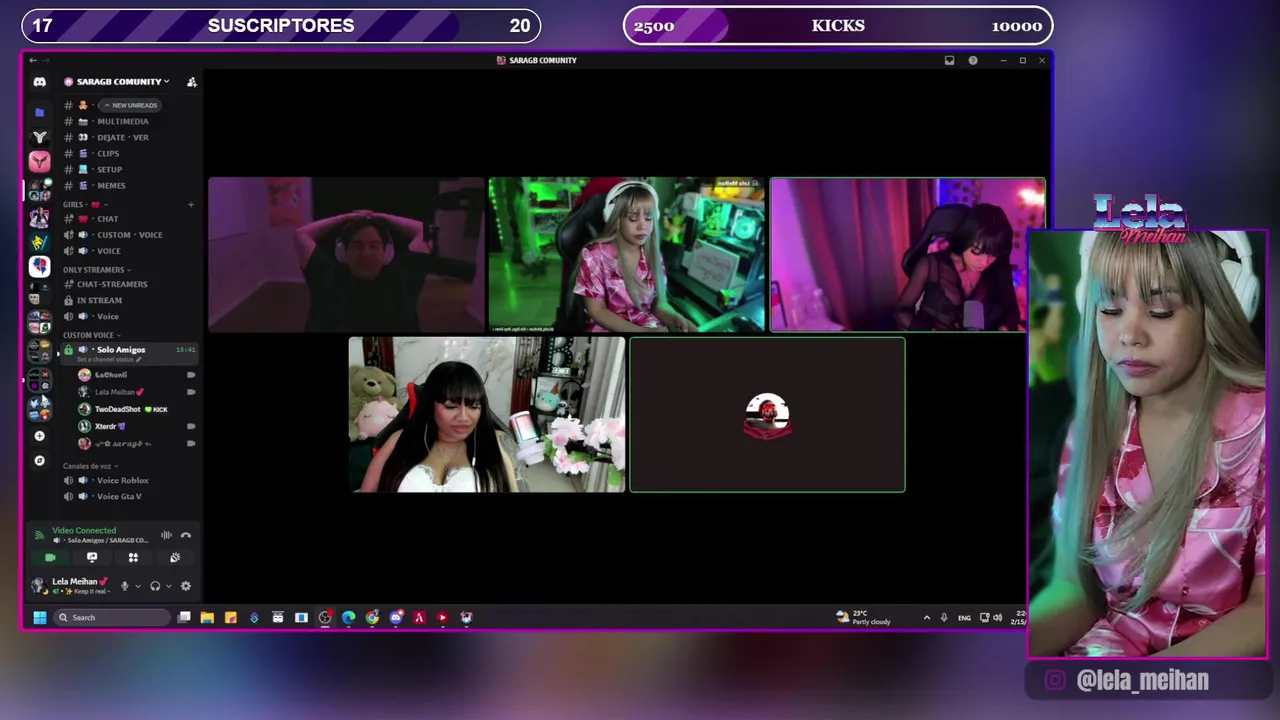Open headphone output options arrow
Viewport: 1280px width, 720px height.
pyautogui.click(x=168, y=586)
